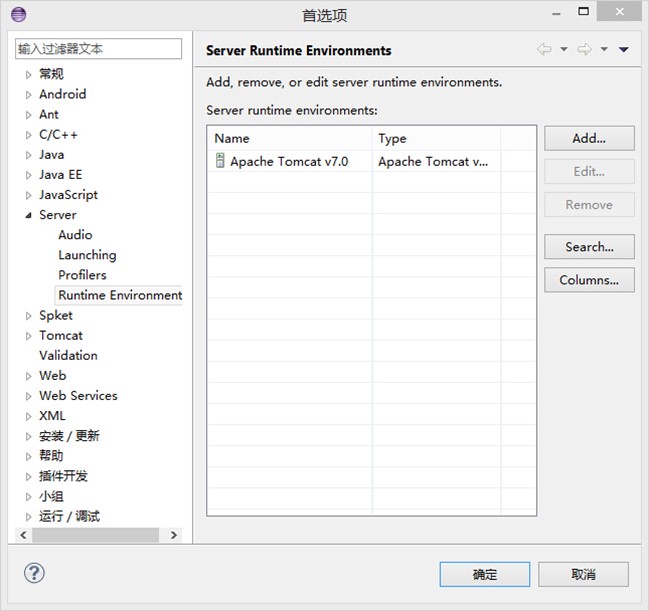The height and width of the screenshot is (611, 649).
Task: Expand the Spket tree node
Action: pos(28,316)
